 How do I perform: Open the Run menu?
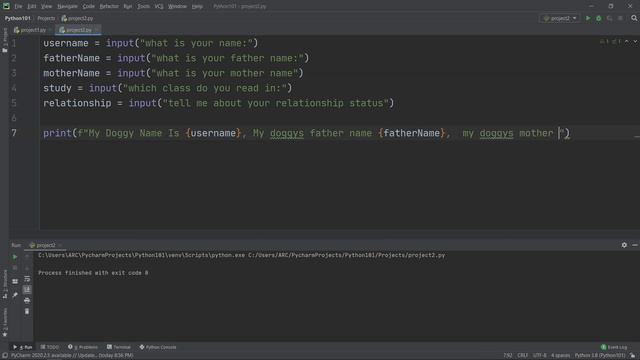tap(128, 7)
